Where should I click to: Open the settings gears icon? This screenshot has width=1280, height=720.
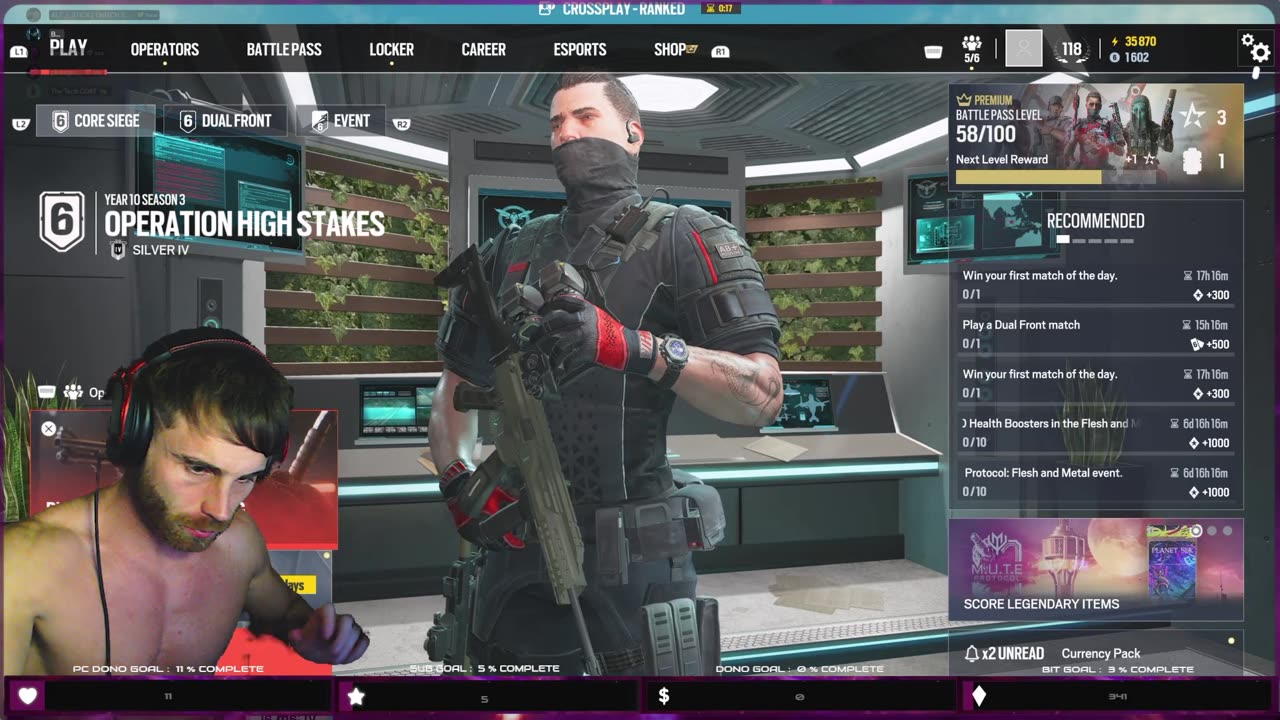(x=1255, y=47)
